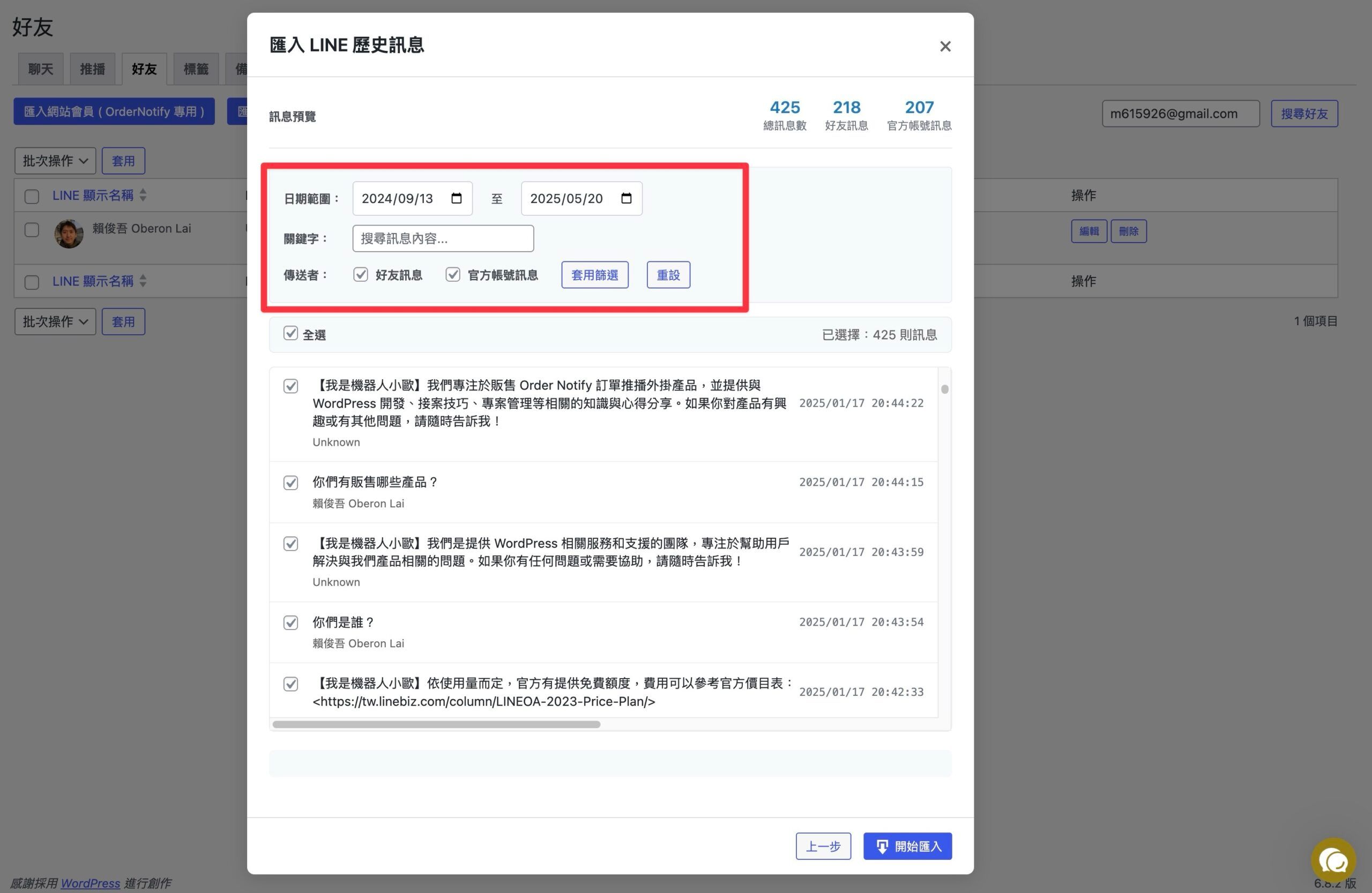The height and width of the screenshot is (893, 1372).
Task: Open the start date calendar picker icon
Action: [x=457, y=198]
